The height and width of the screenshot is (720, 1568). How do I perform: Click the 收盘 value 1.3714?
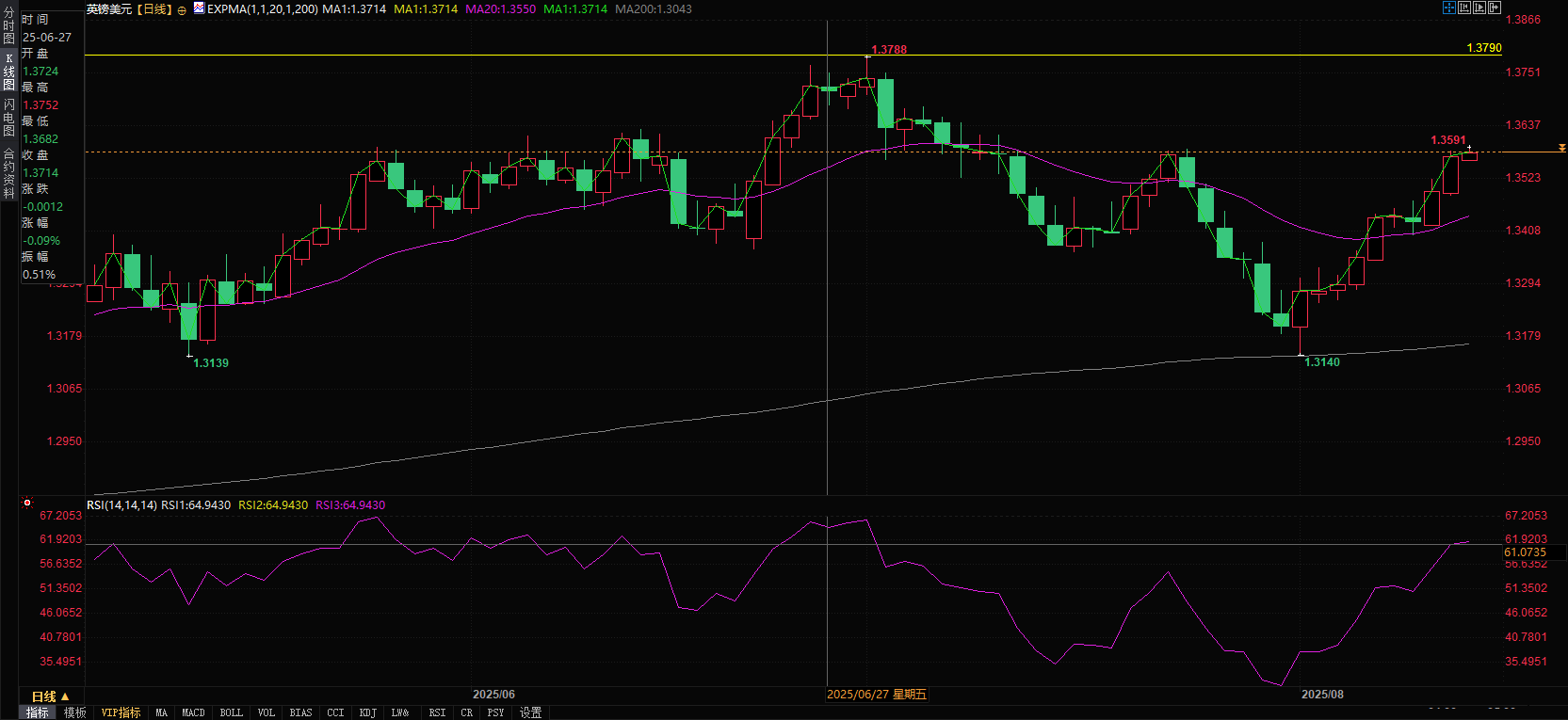pyautogui.click(x=40, y=173)
